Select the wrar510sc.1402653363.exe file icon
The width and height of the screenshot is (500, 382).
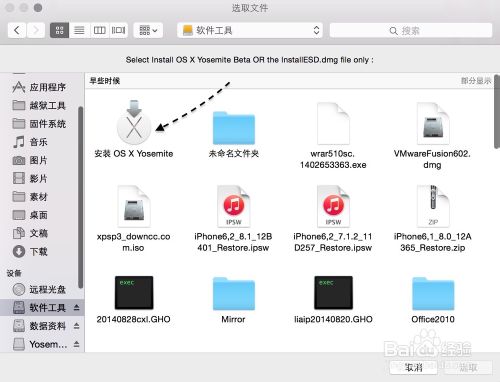[333, 123]
